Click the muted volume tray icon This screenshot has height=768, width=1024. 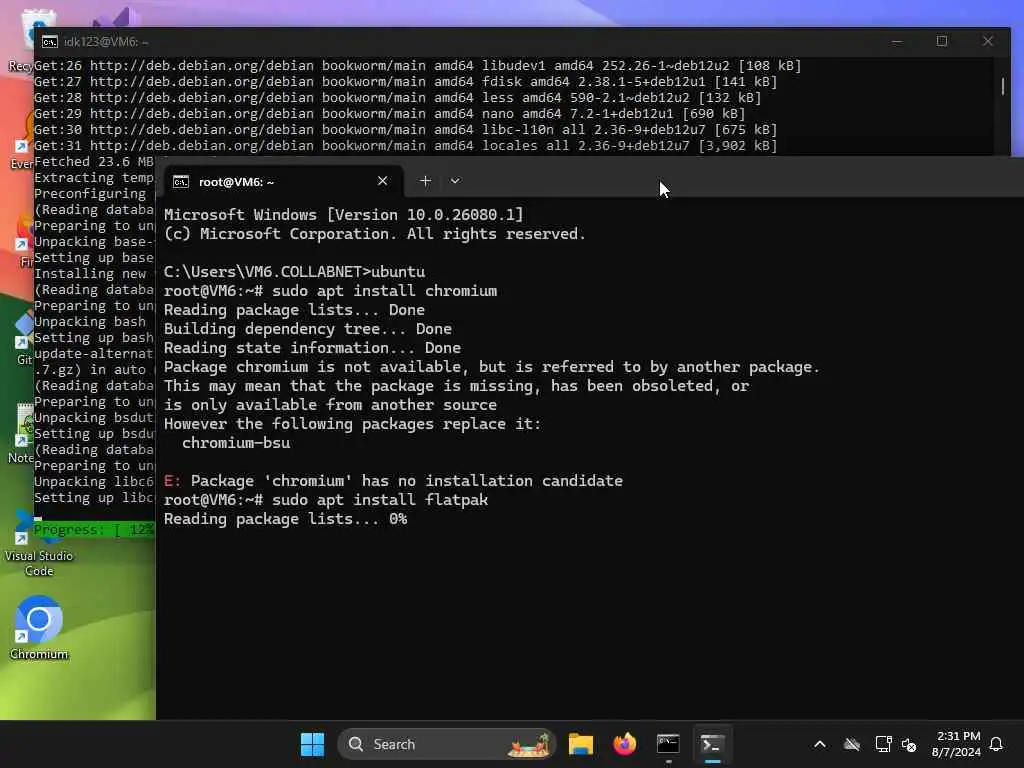pyautogui.click(x=909, y=744)
